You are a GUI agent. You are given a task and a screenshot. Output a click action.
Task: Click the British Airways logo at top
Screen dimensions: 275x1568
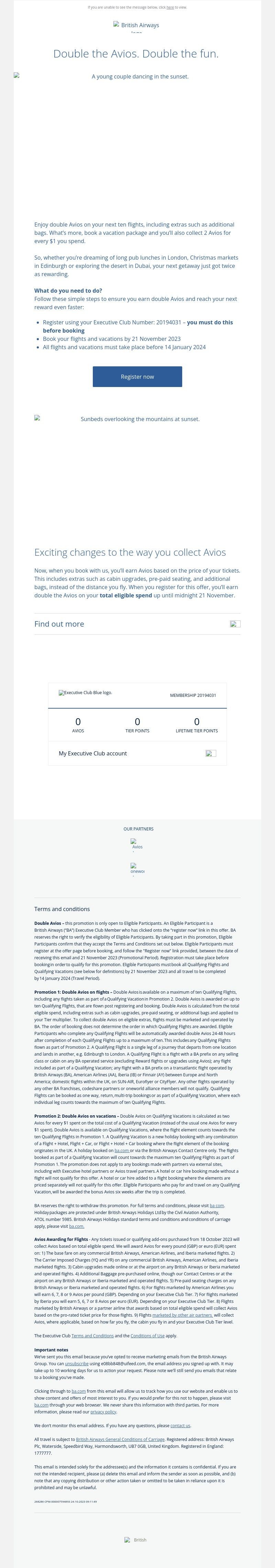tap(136, 25)
